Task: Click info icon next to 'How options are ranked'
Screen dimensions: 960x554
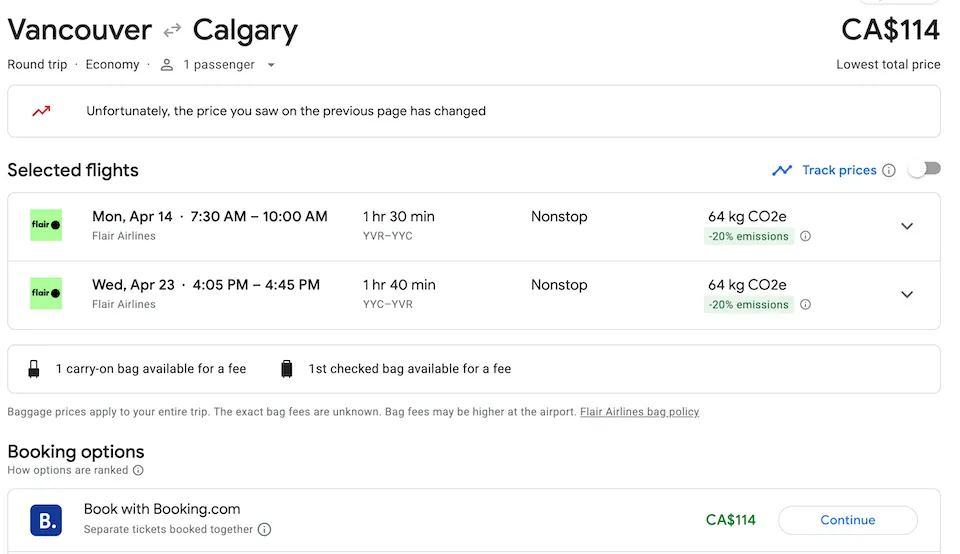Action: pos(138,470)
